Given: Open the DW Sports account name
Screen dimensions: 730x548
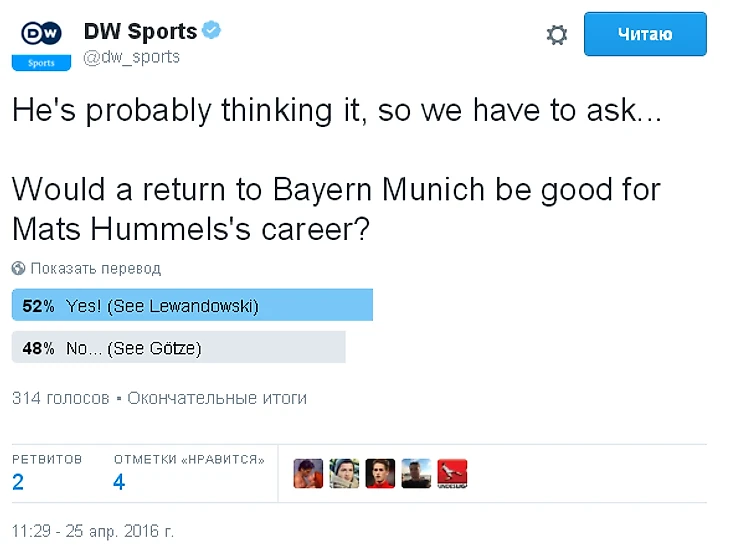Looking at the screenshot, I should click(x=140, y=32).
